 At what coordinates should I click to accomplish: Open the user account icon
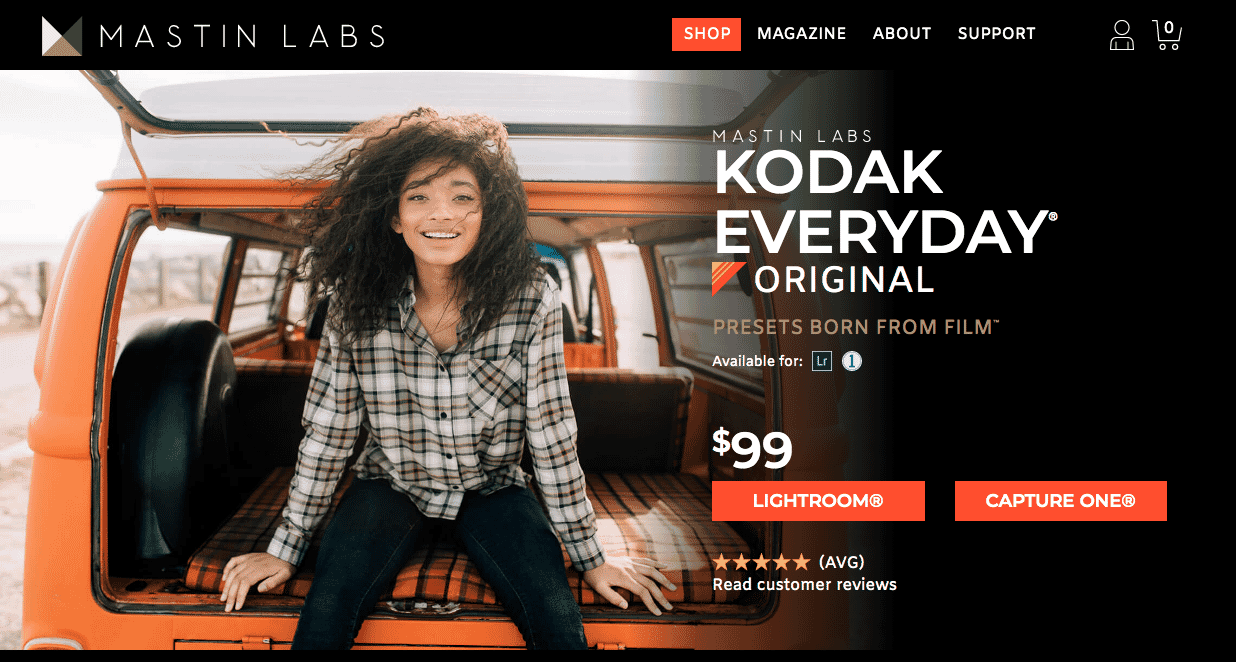[x=1122, y=35]
